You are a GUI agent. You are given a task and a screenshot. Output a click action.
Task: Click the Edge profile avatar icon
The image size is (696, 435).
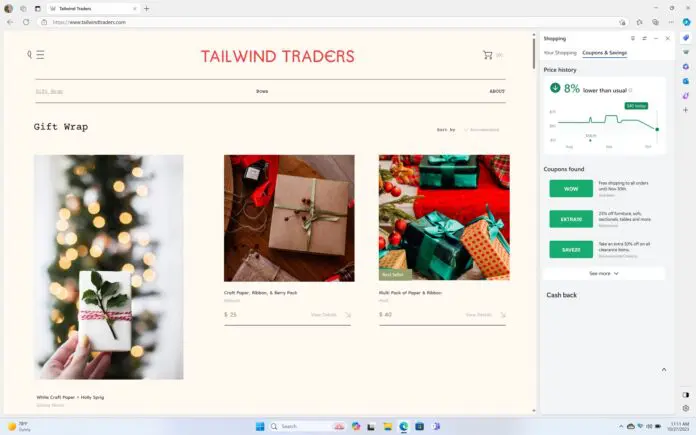coord(8,8)
